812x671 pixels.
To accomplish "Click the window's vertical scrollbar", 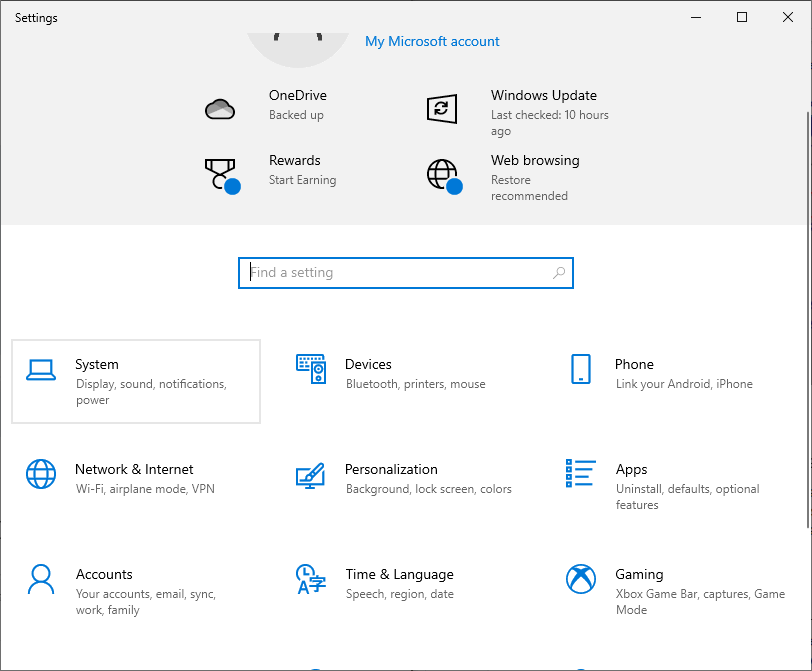I will point(806,300).
